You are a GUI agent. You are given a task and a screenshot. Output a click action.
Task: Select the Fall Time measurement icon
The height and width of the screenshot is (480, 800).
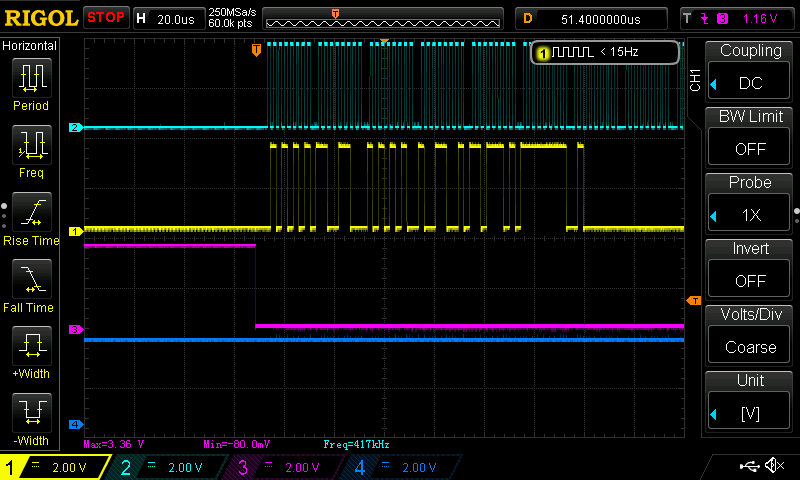point(32,279)
